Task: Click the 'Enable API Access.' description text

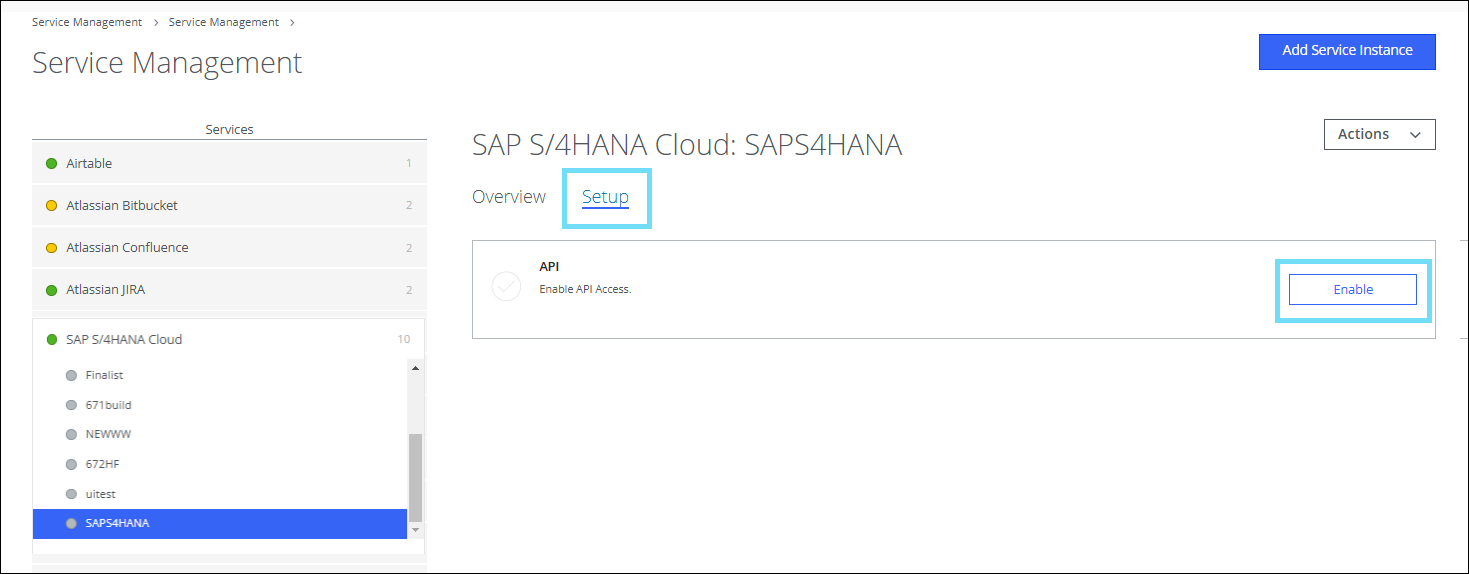Action: [585, 289]
